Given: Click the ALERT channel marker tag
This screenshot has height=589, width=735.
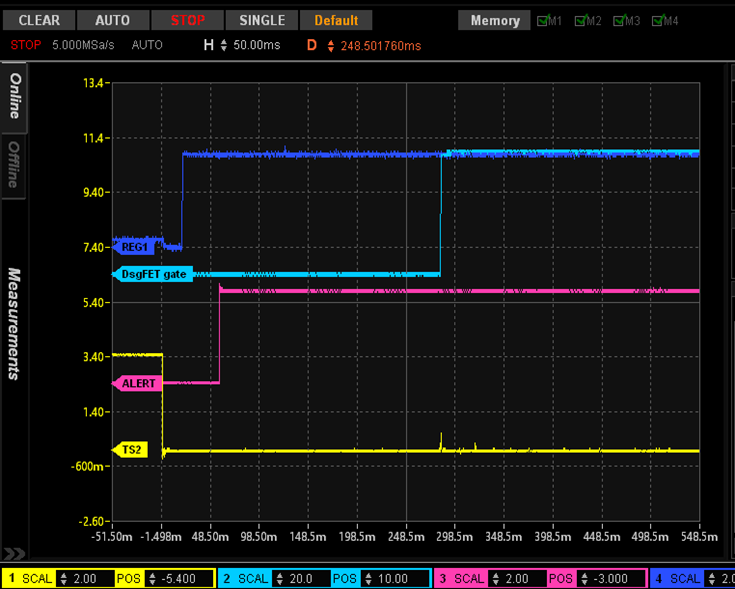Looking at the screenshot, I should (138, 383).
